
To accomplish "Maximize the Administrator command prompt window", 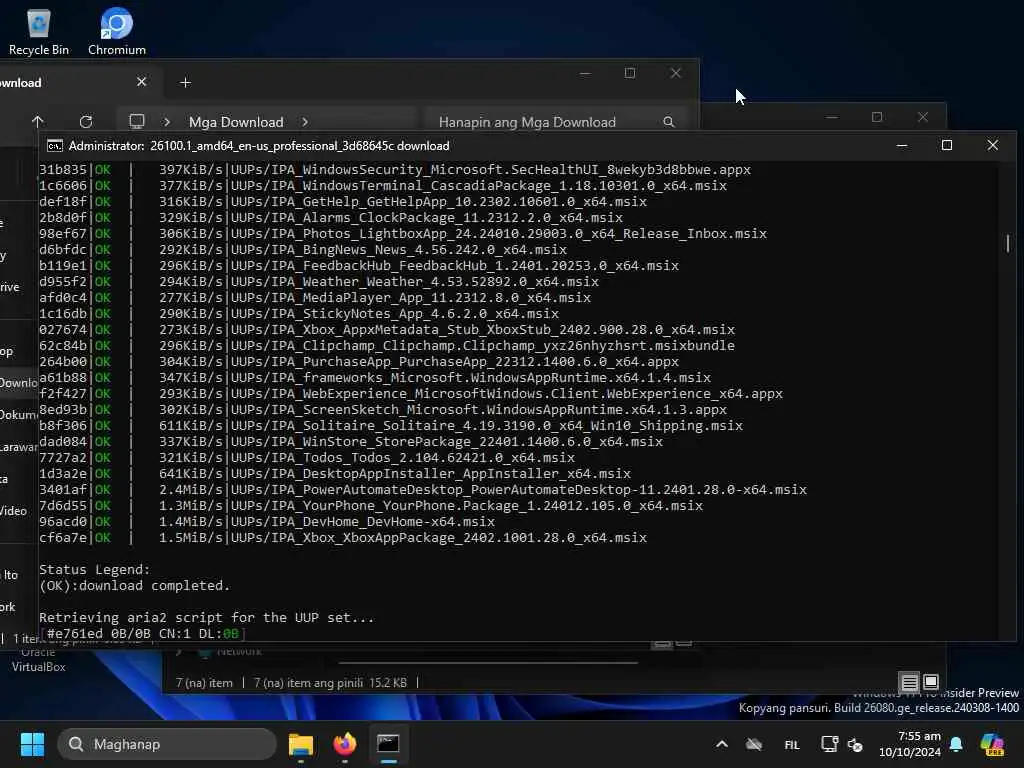I will (x=947, y=145).
